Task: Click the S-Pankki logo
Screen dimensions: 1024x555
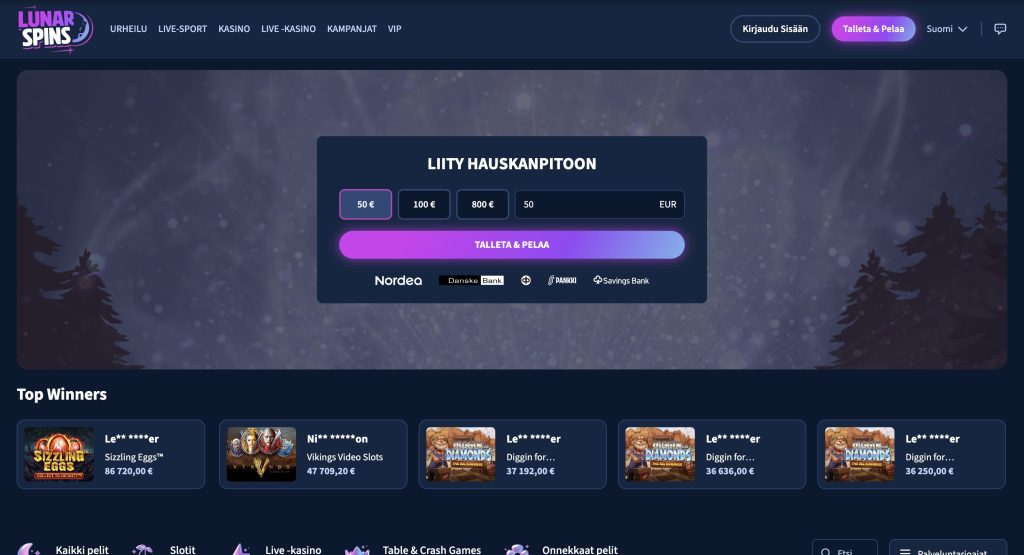Action: point(562,280)
